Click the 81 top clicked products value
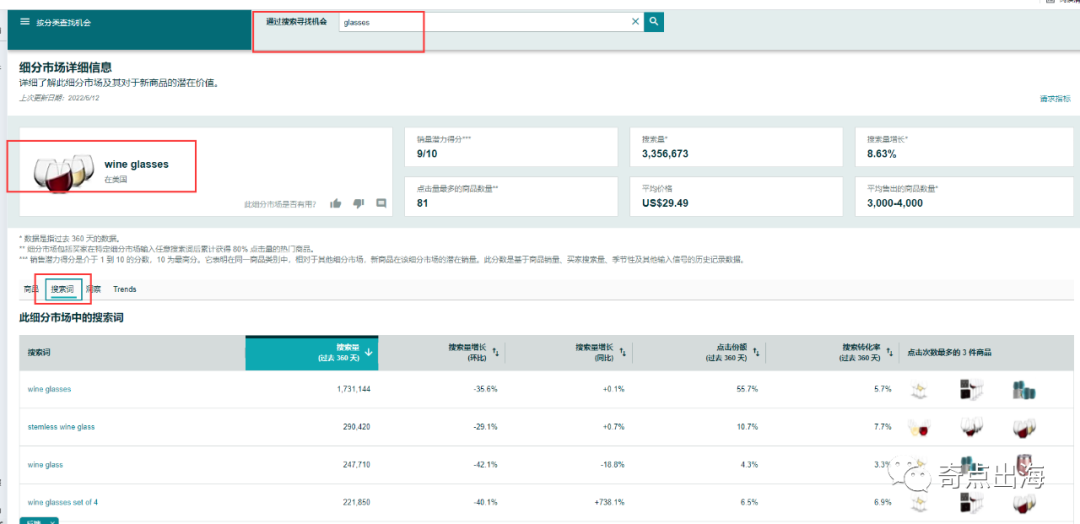The image size is (1080, 524). point(422,203)
